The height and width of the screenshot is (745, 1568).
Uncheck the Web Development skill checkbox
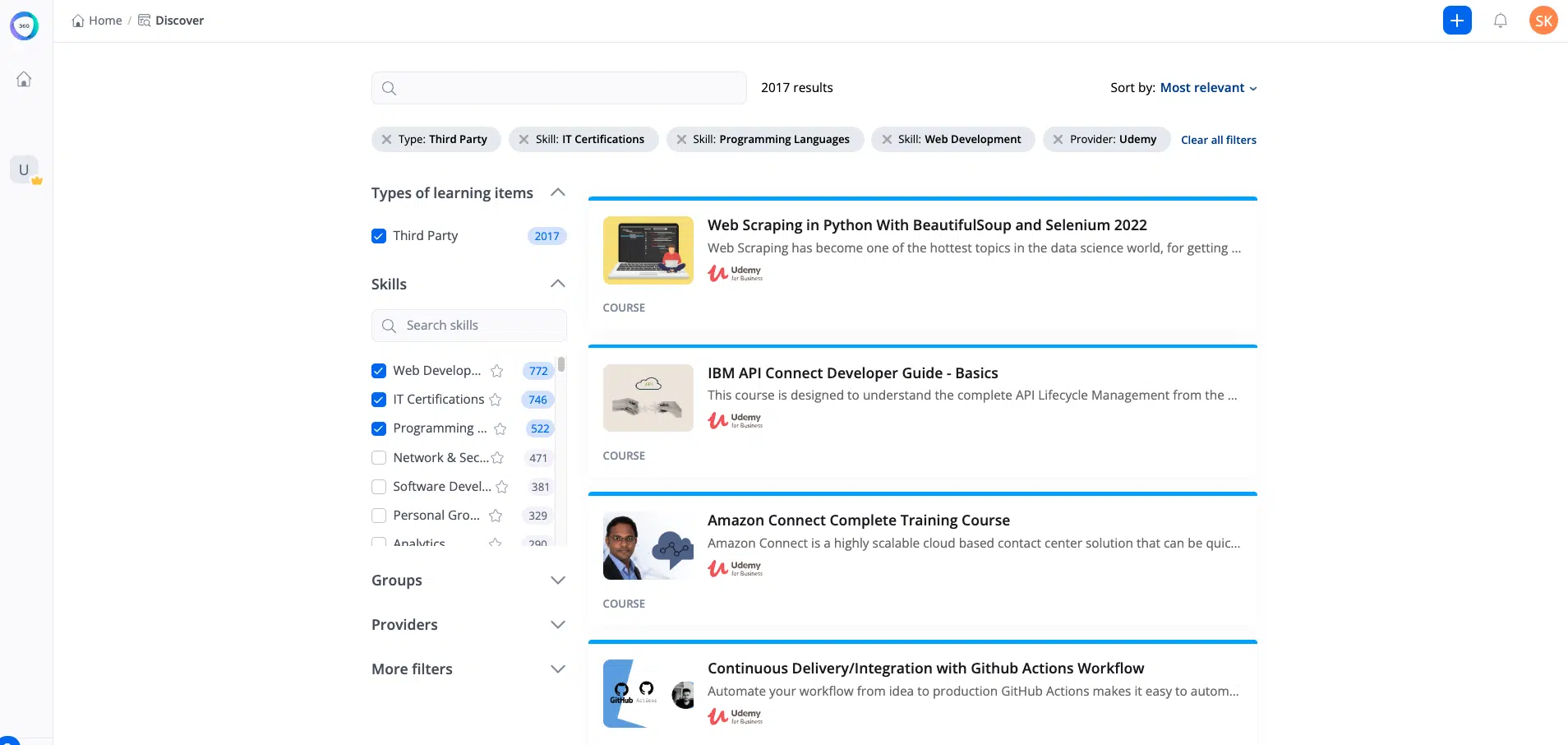(x=379, y=371)
